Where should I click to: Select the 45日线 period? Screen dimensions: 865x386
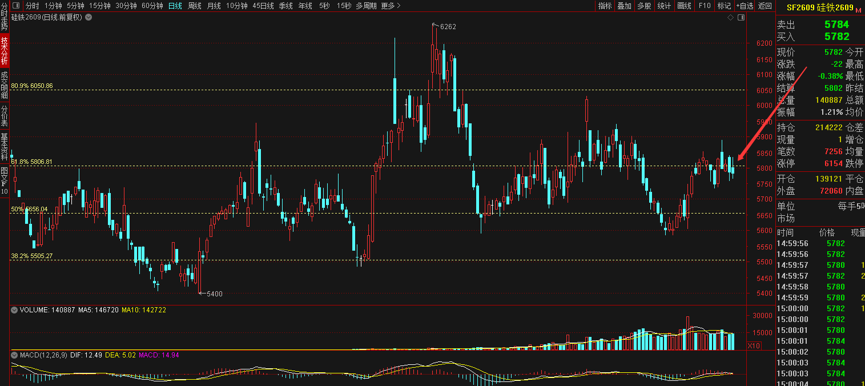(263, 6)
